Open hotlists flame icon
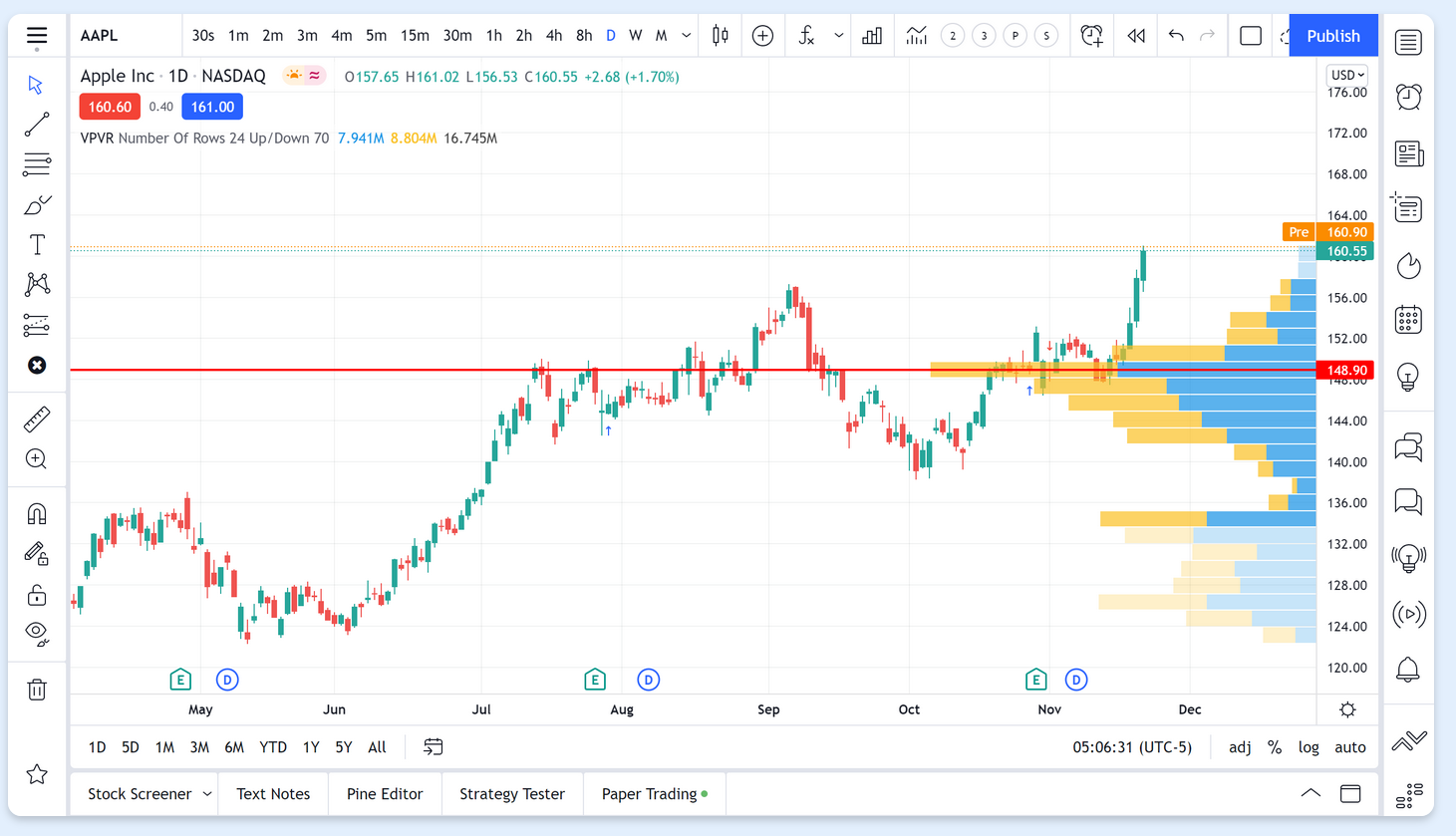Screen dimensions: 1456x836 pyautogui.click(x=1408, y=266)
